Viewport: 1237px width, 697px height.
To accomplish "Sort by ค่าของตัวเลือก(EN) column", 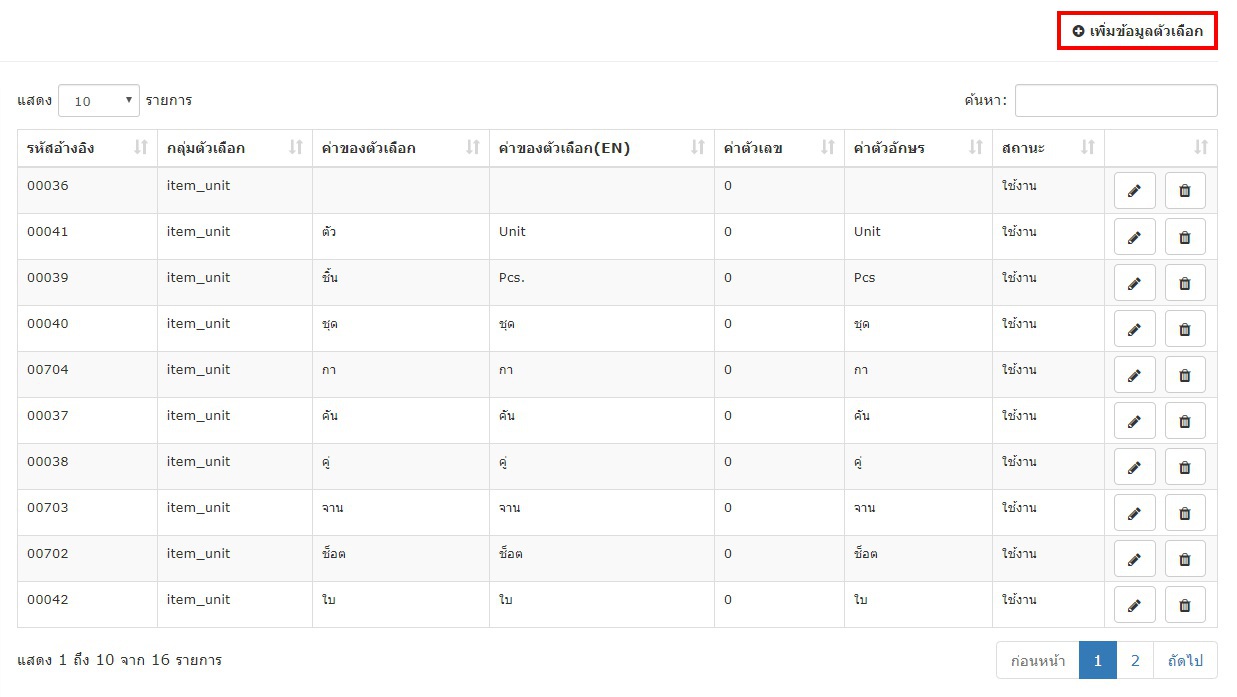I will (602, 148).
